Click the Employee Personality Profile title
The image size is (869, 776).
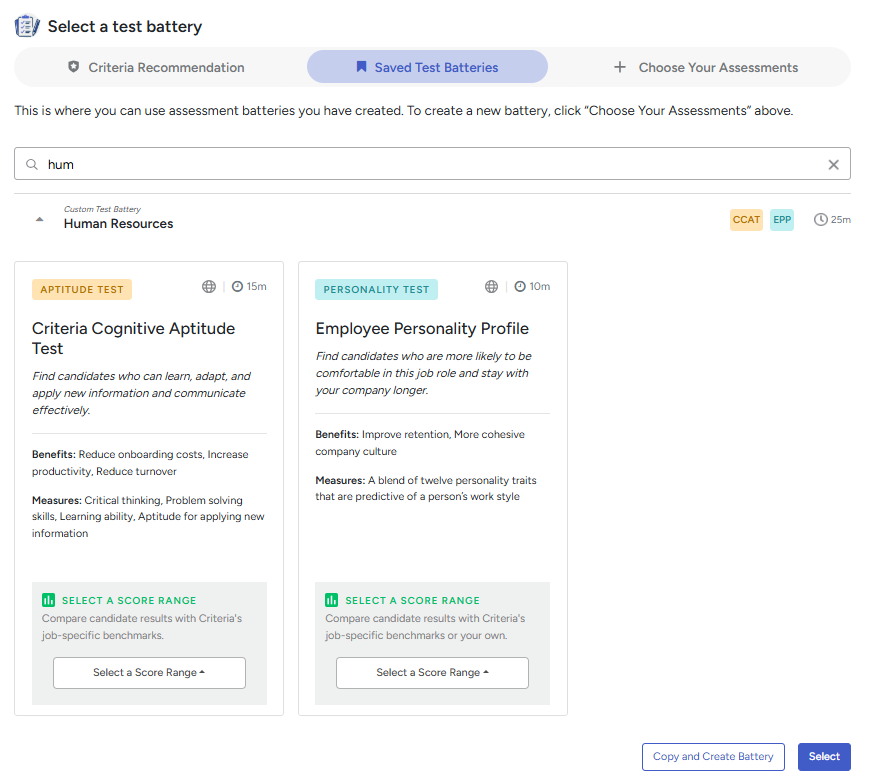pyautogui.click(x=422, y=328)
